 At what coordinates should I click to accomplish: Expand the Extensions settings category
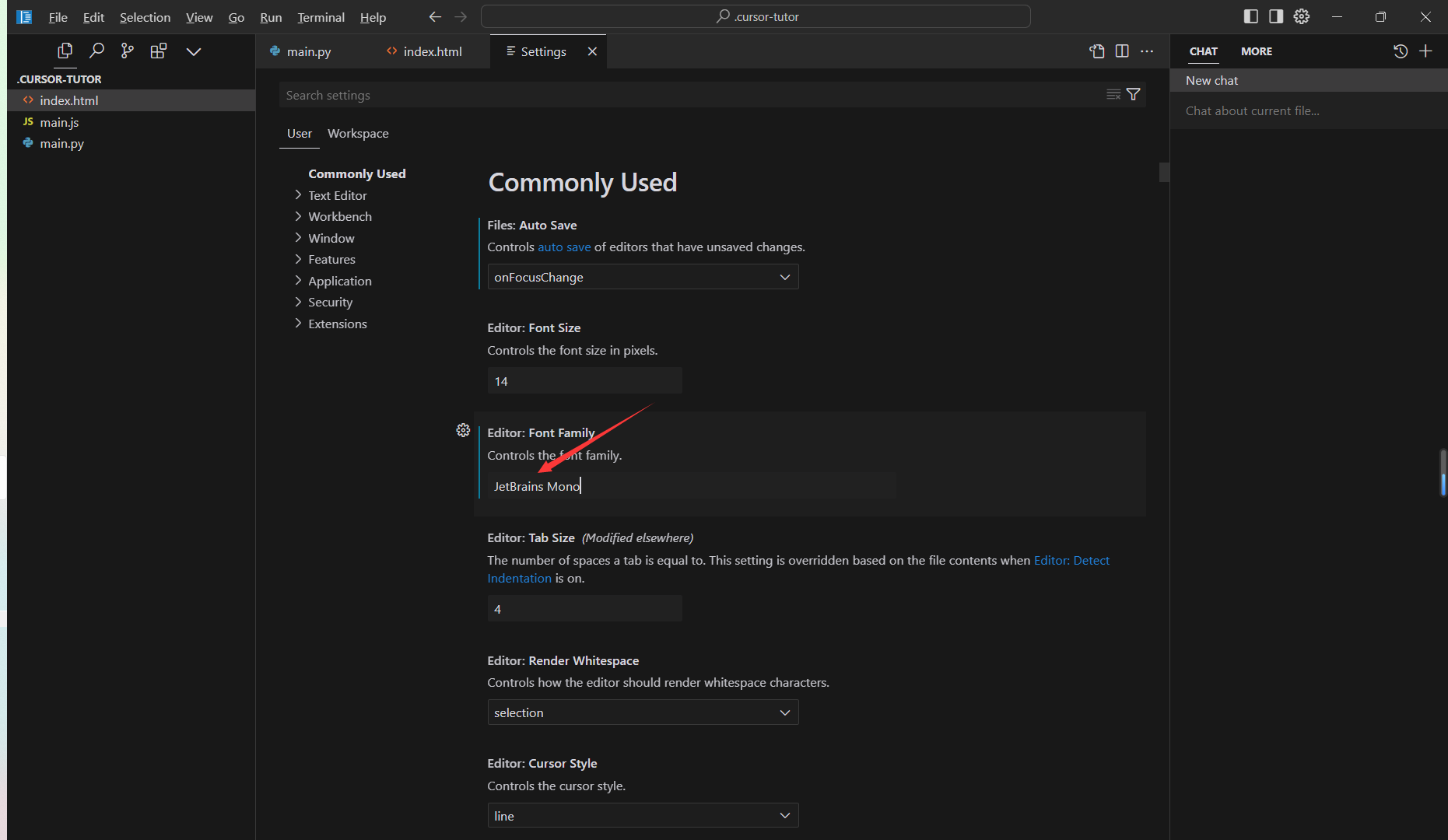point(337,324)
